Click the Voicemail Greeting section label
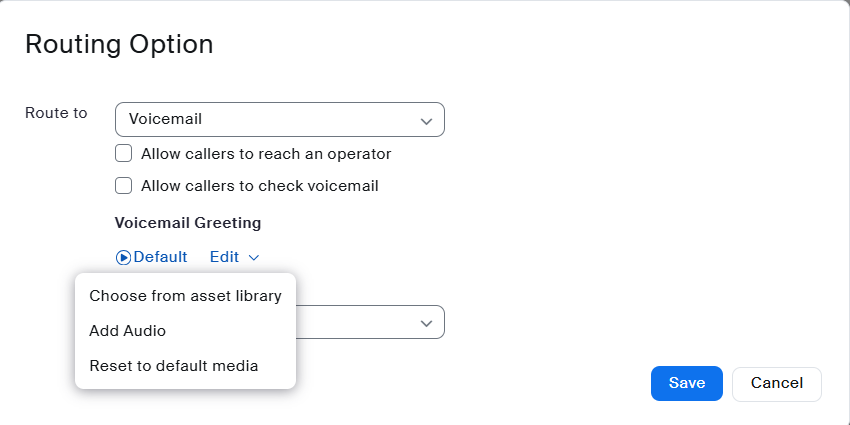Screen dimensions: 850x425 (188, 222)
